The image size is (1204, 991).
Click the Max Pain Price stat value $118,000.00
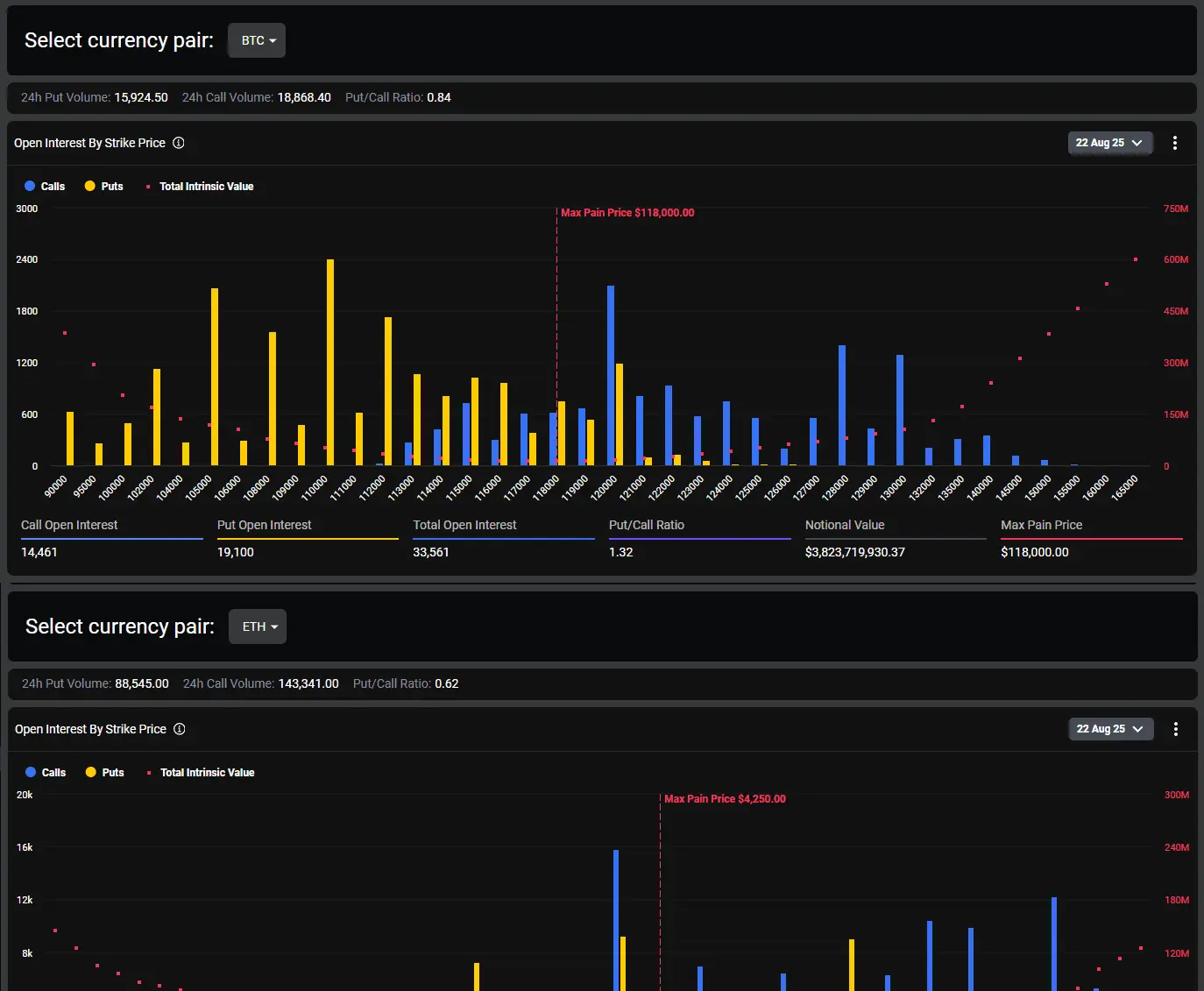point(1035,552)
